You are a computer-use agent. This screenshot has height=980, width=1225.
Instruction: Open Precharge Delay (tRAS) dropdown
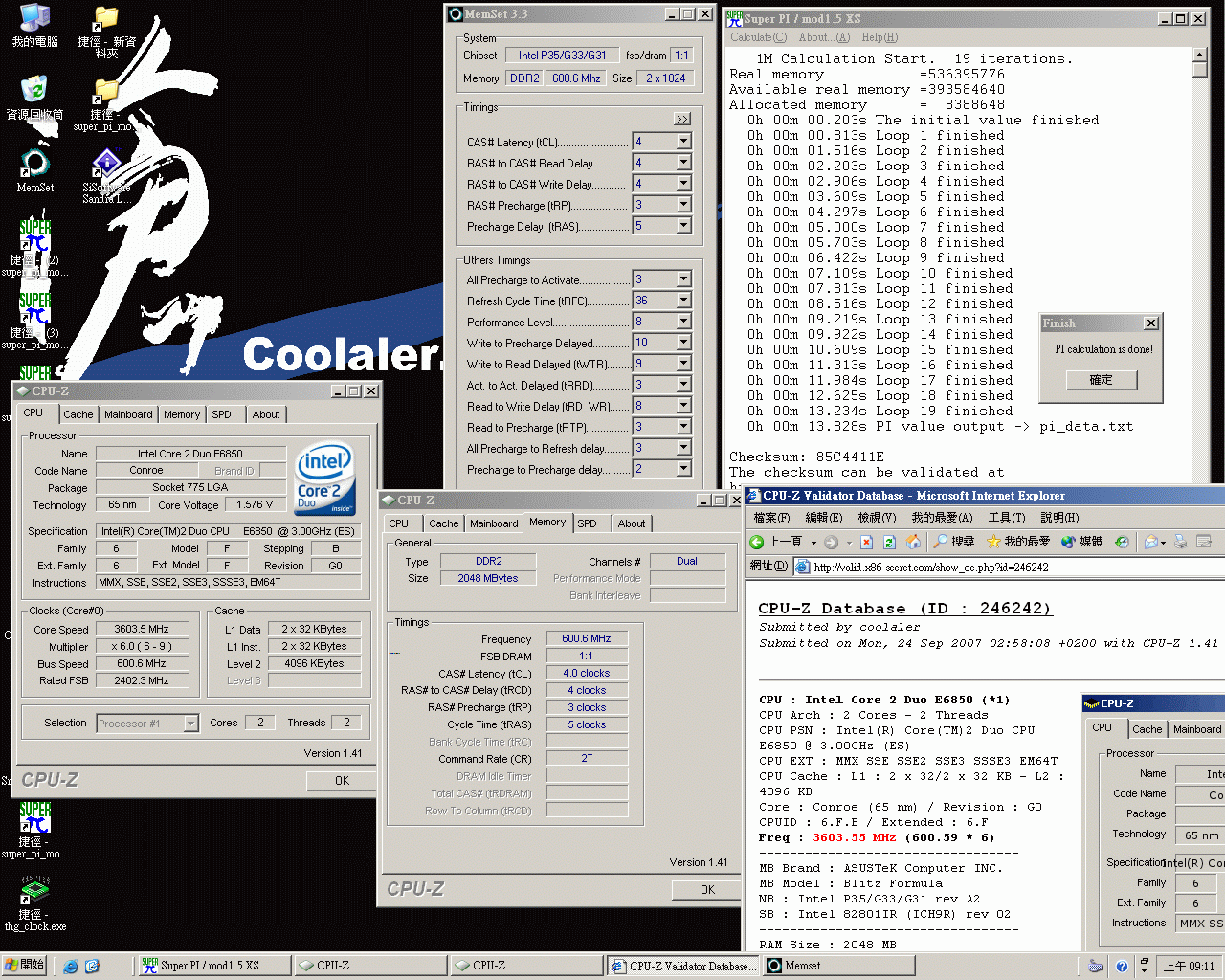[x=683, y=226]
